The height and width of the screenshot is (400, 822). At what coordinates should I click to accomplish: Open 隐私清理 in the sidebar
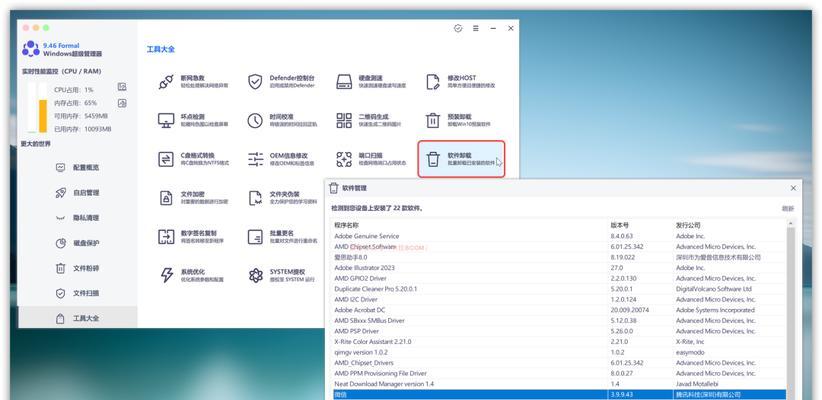[78, 218]
